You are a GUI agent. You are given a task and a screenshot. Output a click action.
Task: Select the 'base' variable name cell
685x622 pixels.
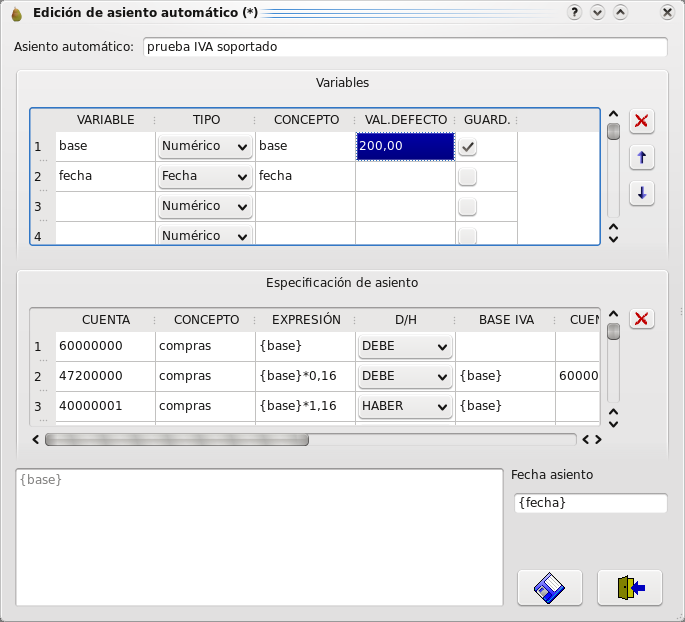click(x=105, y=146)
